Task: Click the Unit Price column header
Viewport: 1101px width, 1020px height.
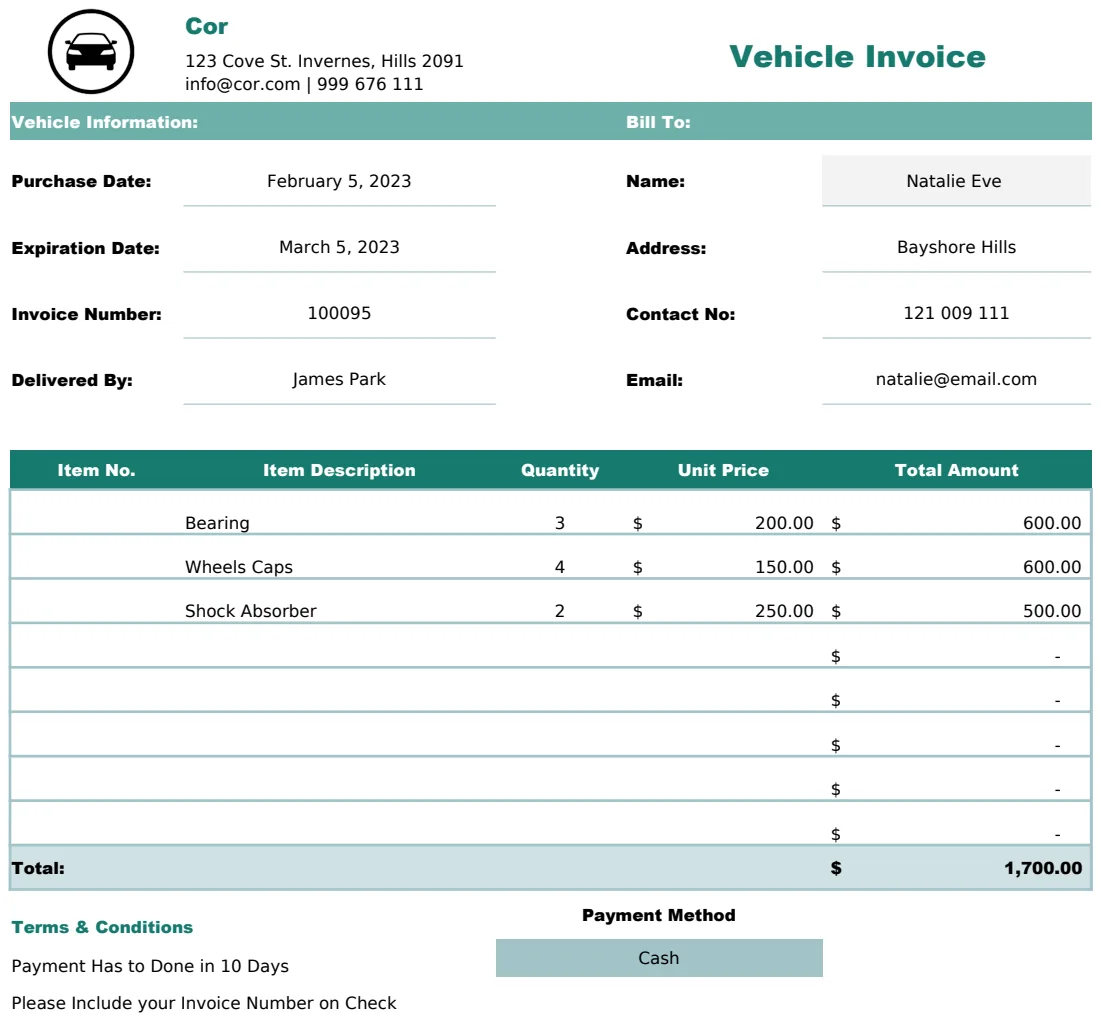Action: tap(723, 470)
